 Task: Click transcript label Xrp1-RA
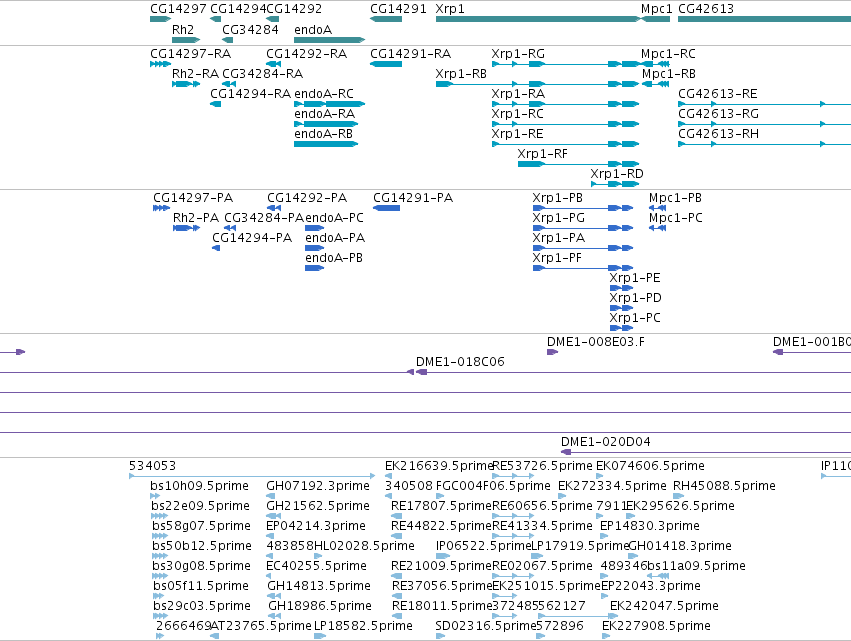click(518, 94)
